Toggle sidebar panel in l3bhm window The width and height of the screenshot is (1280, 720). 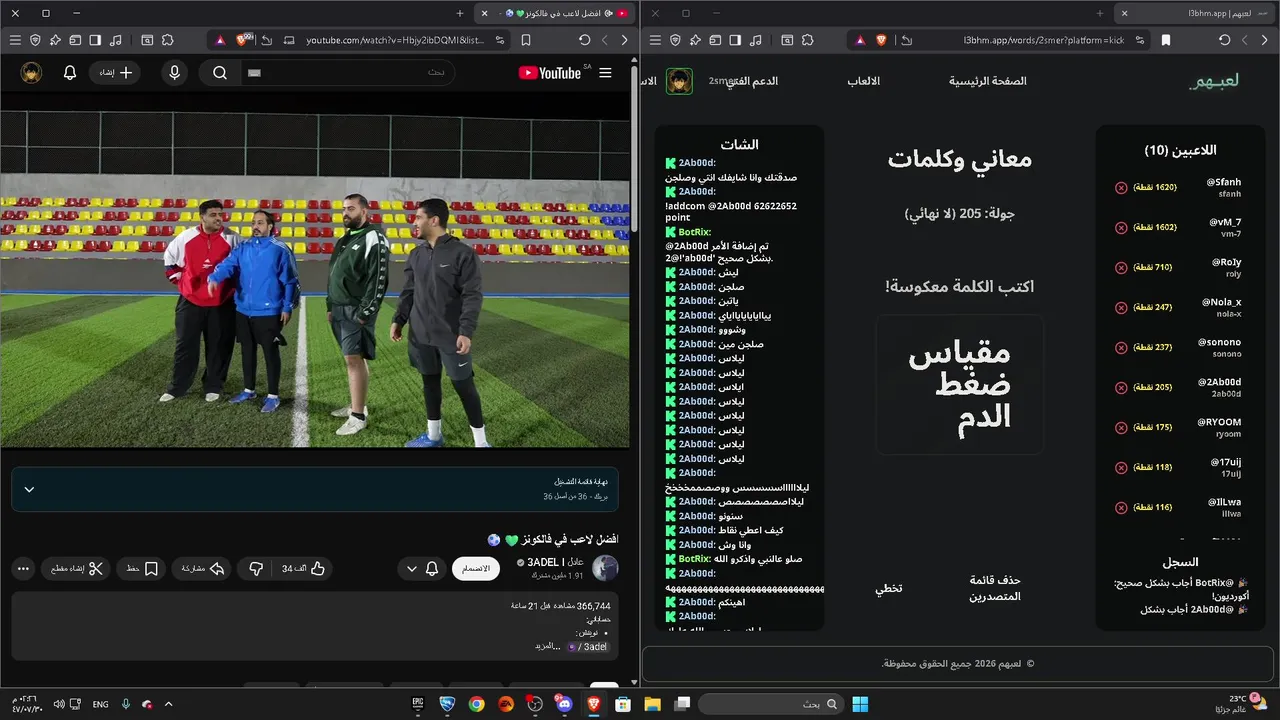[x=735, y=40]
